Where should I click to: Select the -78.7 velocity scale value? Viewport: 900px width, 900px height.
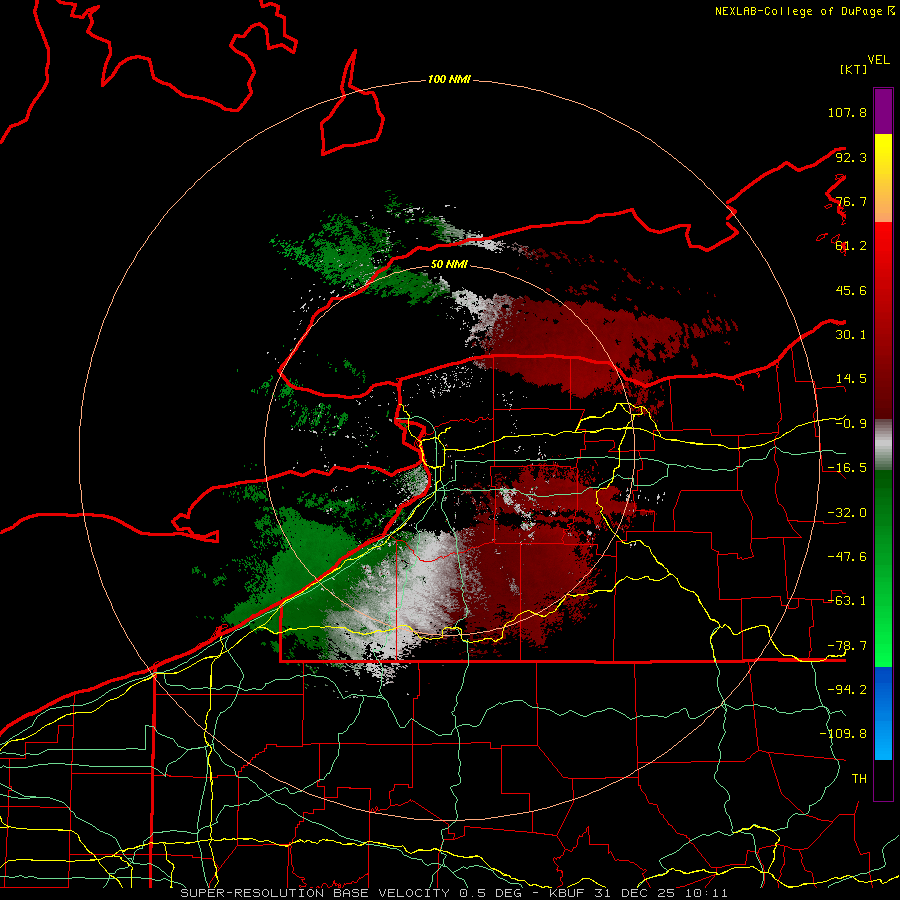tap(847, 646)
